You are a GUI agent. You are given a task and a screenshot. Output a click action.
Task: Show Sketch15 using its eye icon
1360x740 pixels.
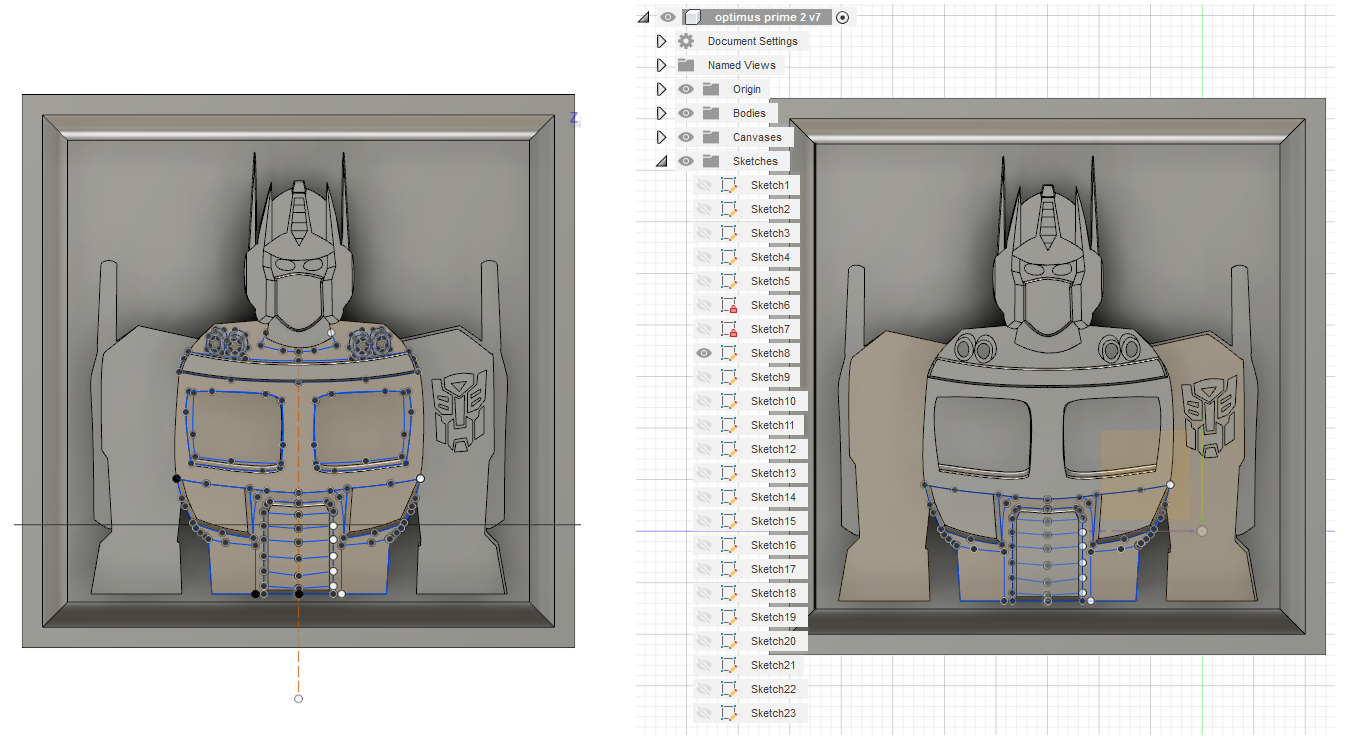704,521
